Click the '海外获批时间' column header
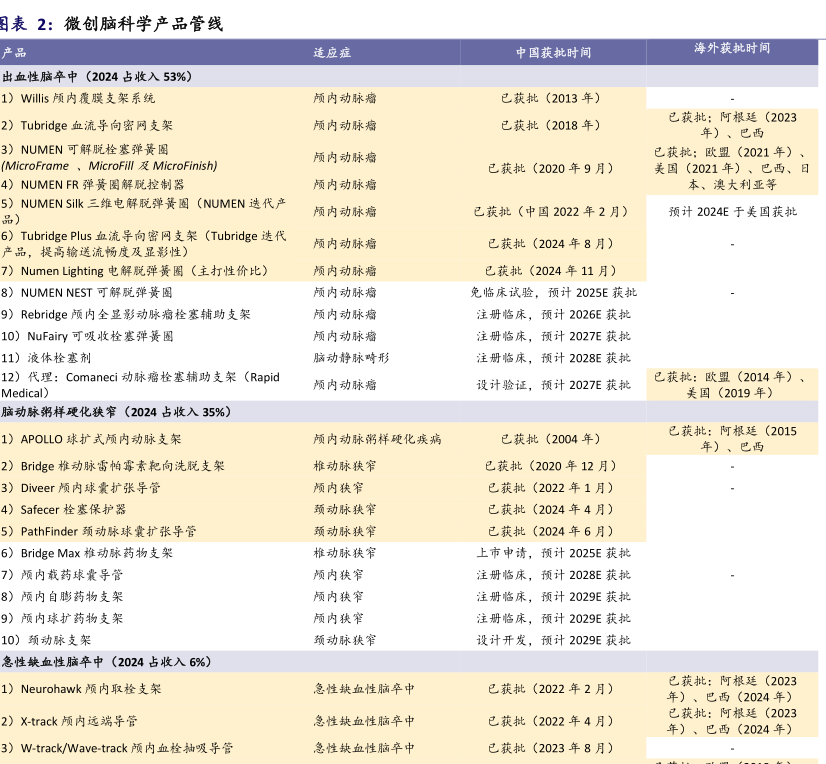 pos(732,48)
